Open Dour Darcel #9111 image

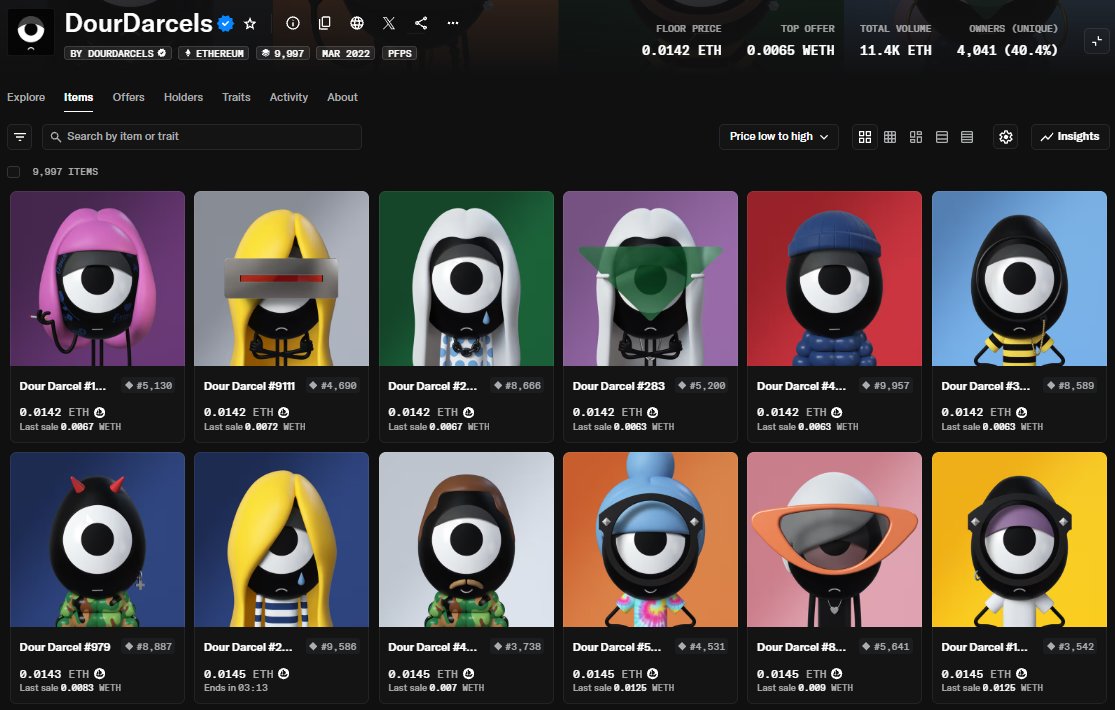coord(282,278)
